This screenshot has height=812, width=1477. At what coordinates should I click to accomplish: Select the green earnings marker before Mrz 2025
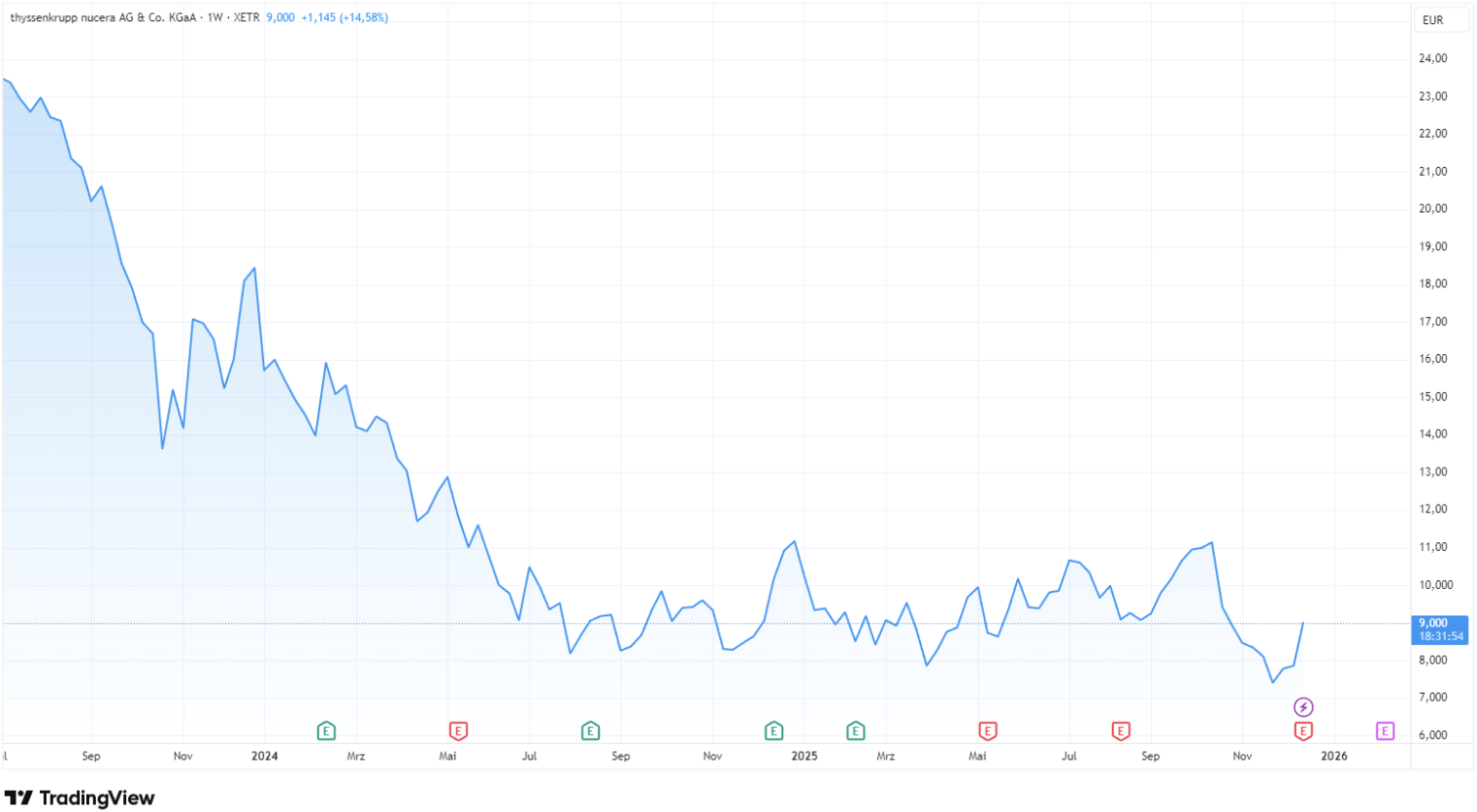(x=856, y=731)
